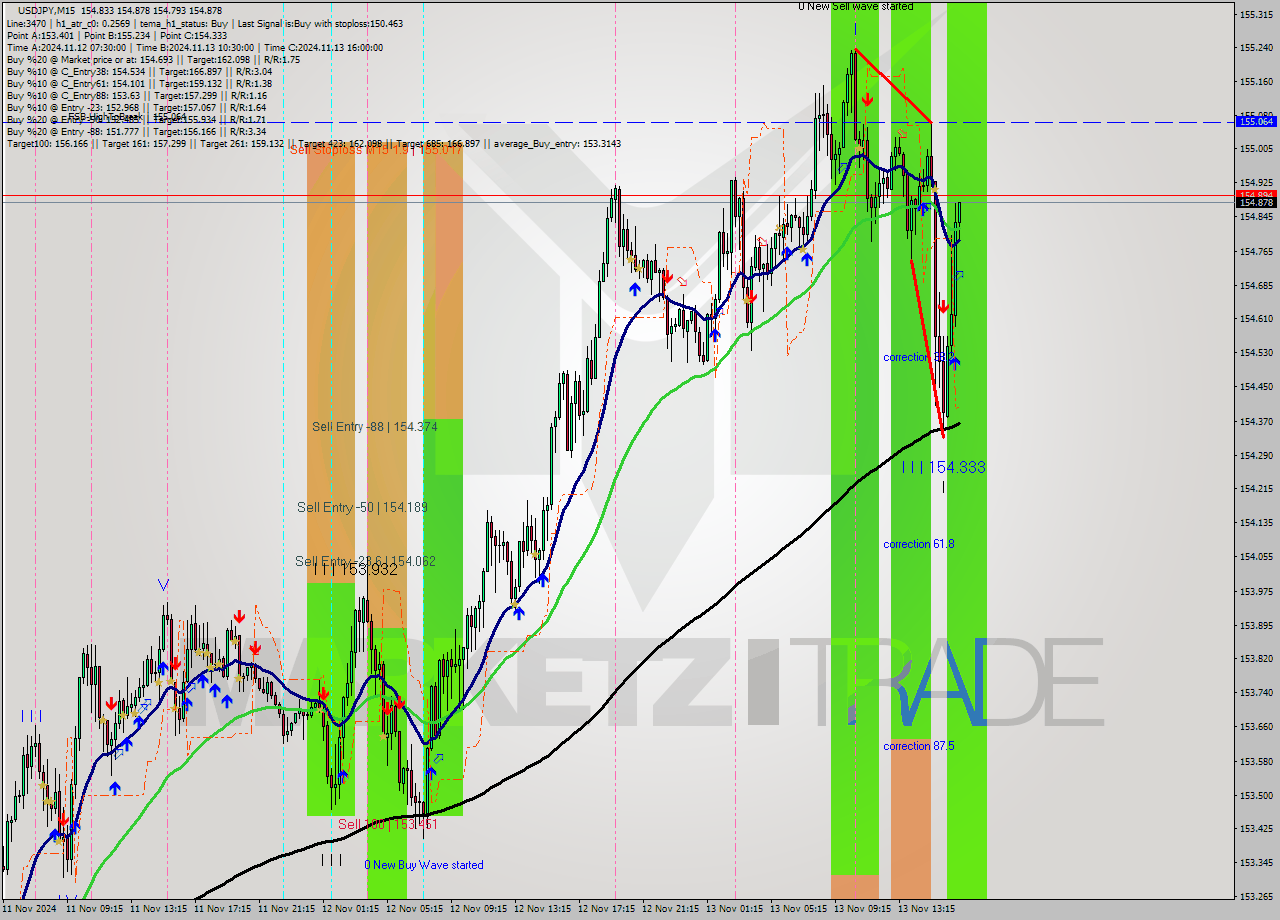Click the '11 Nov 21:15' time label
This screenshot has width=1280, height=920.
(x=286, y=909)
